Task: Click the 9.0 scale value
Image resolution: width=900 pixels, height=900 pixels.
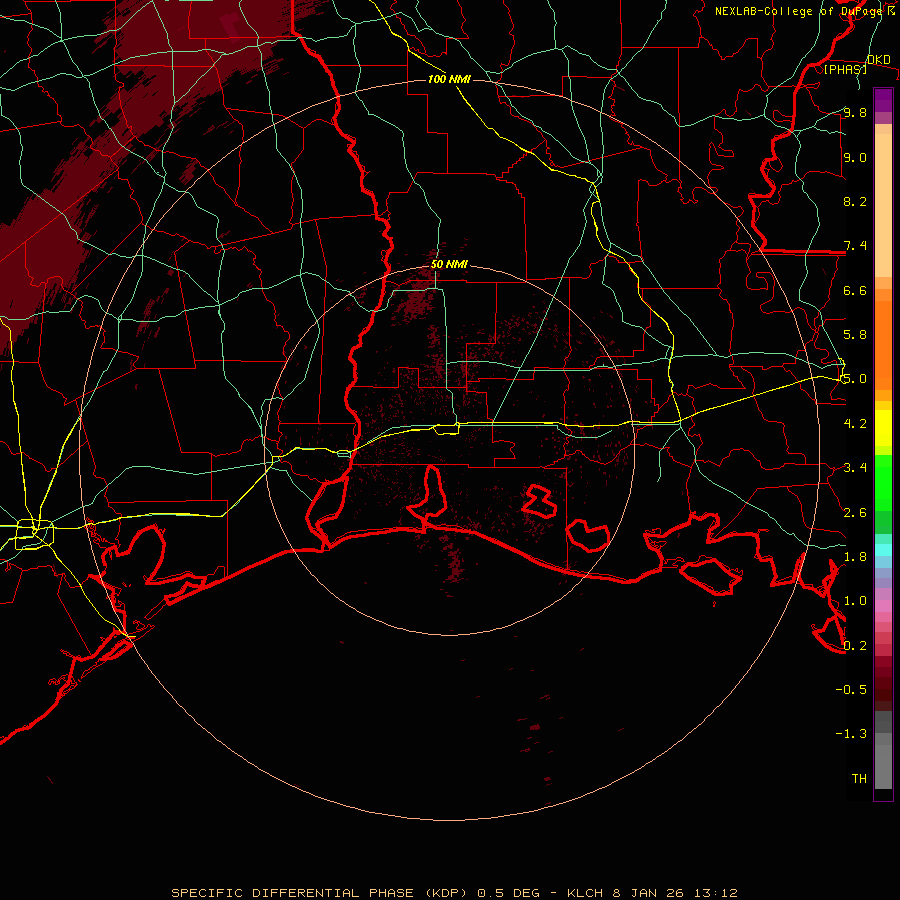Action: [x=855, y=157]
